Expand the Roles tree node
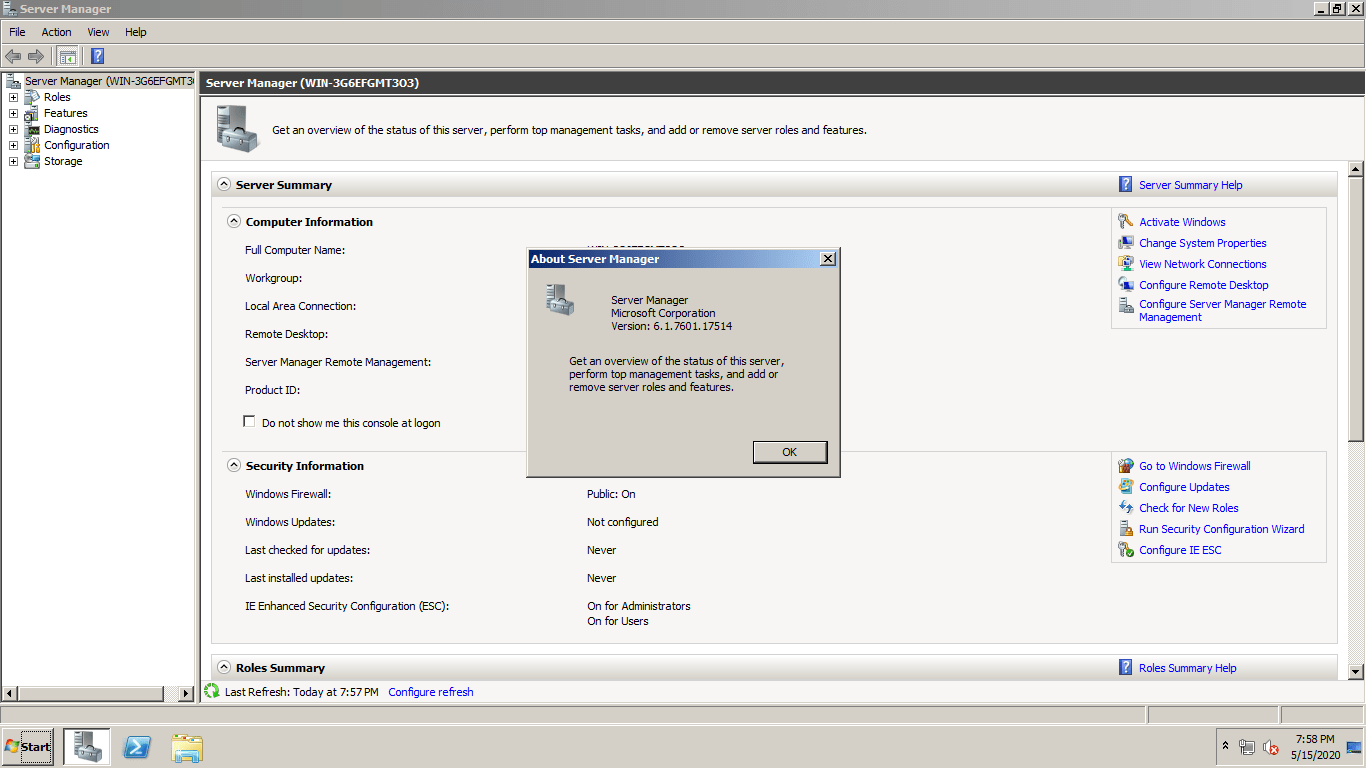 13,97
